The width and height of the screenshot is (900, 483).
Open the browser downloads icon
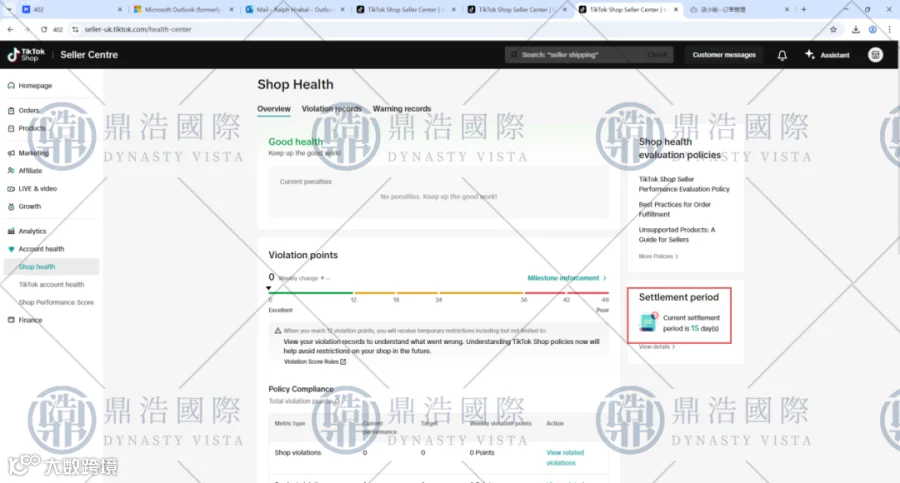pos(855,29)
